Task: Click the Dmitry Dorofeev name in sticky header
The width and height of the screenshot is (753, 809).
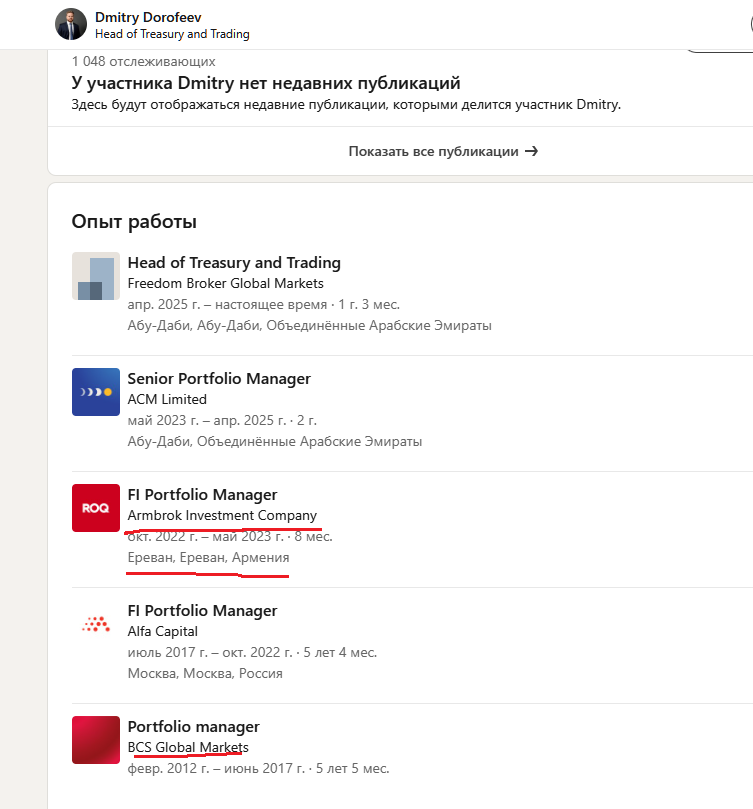Action: [148, 17]
